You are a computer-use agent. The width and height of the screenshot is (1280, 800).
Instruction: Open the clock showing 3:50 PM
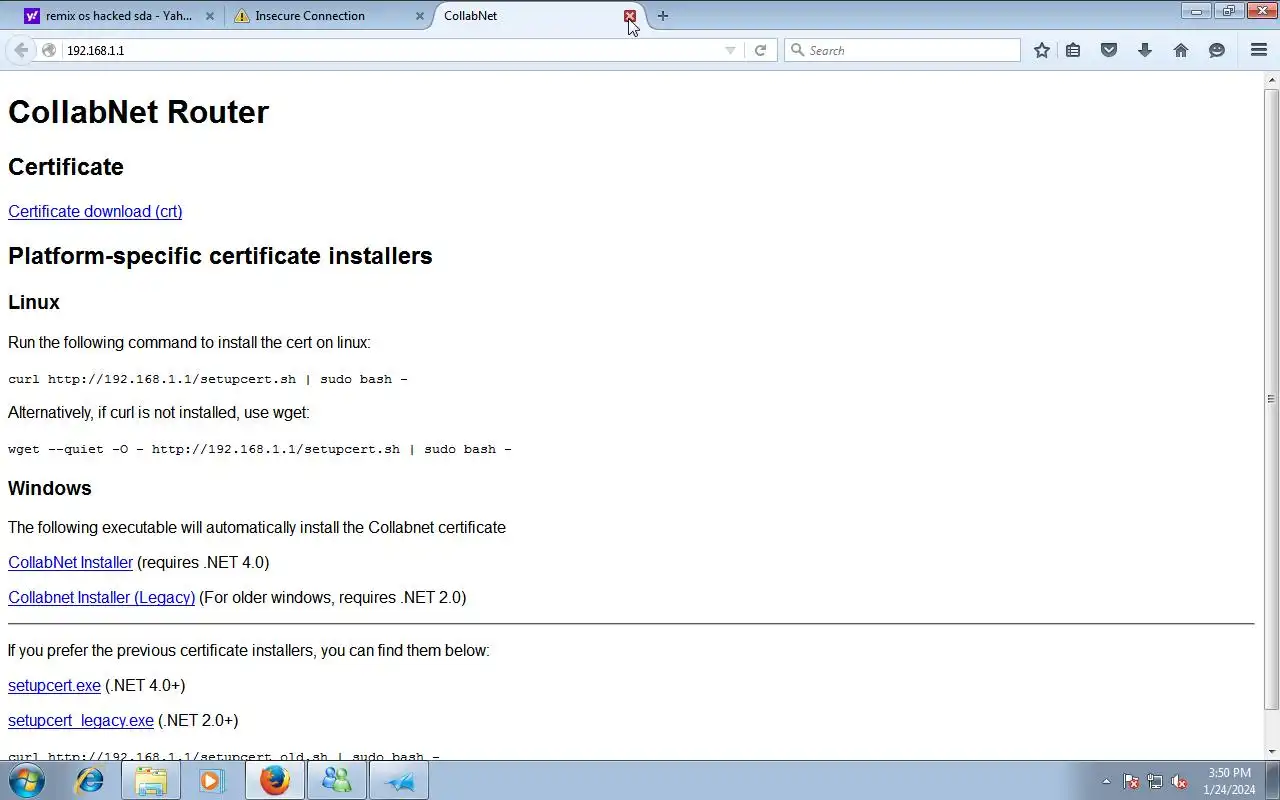1229,781
